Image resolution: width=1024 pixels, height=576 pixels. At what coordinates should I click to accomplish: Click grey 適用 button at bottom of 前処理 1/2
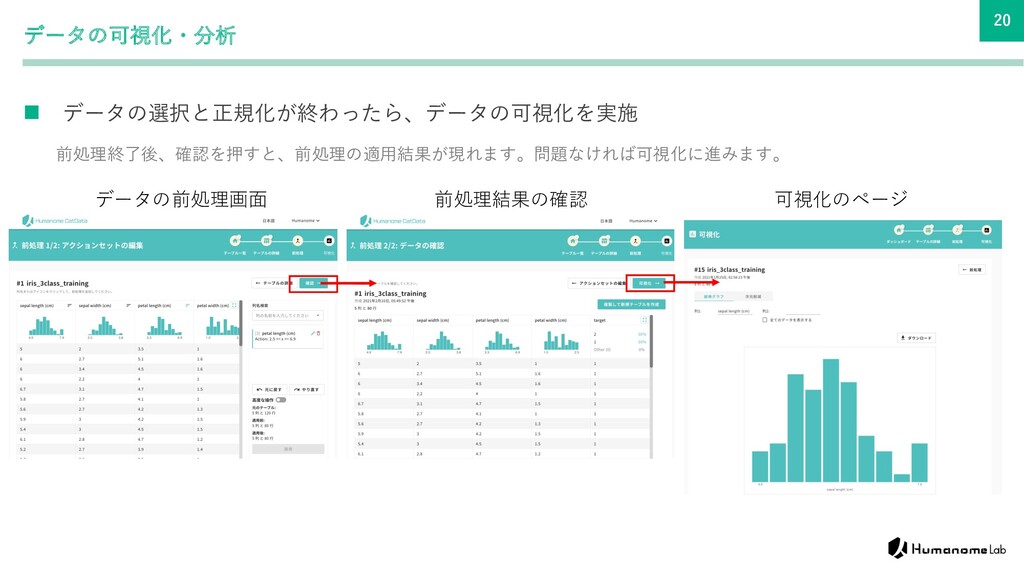(x=288, y=449)
